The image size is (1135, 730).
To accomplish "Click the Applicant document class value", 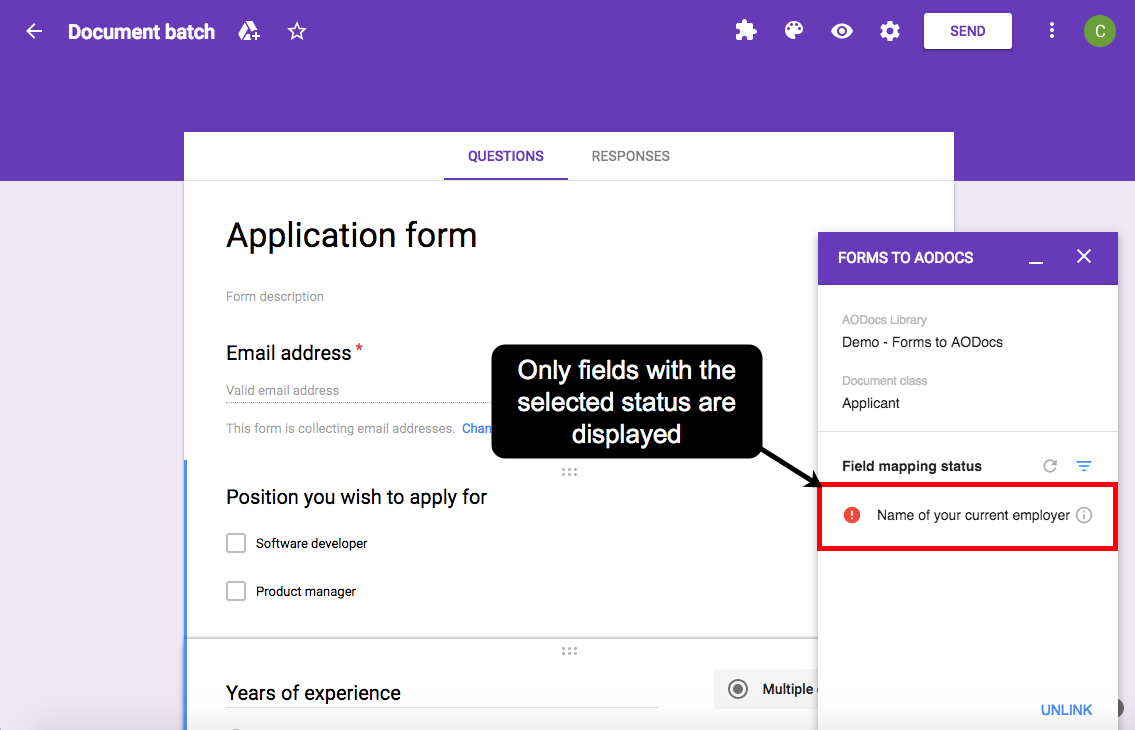I will (871, 403).
